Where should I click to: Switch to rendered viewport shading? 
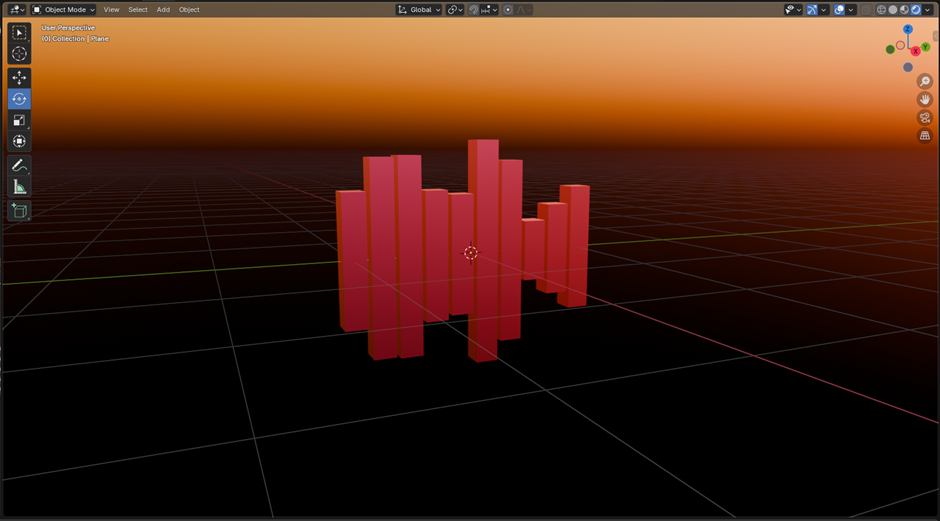[916, 10]
